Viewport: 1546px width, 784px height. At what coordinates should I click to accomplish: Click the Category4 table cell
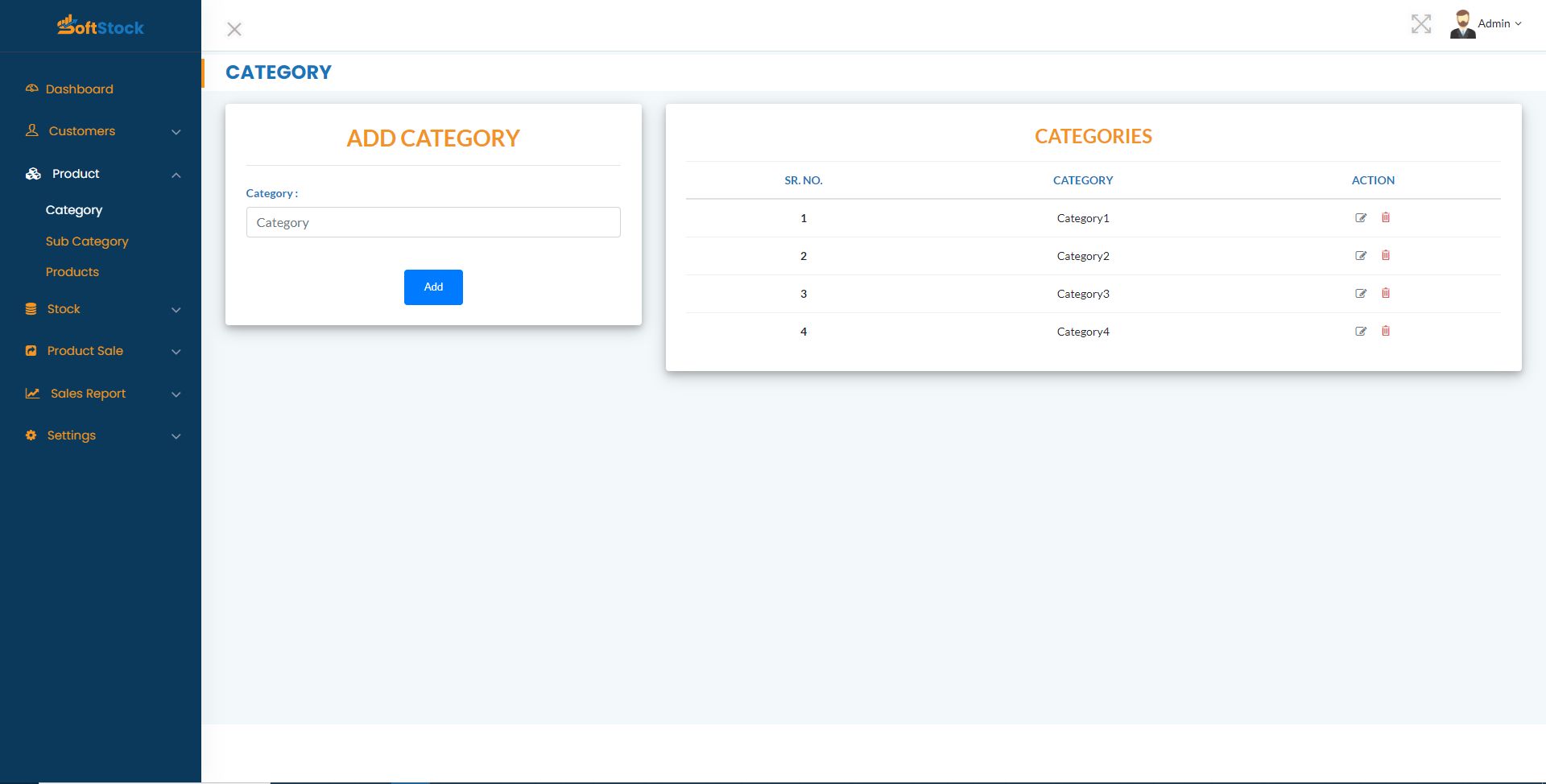(x=1083, y=332)
